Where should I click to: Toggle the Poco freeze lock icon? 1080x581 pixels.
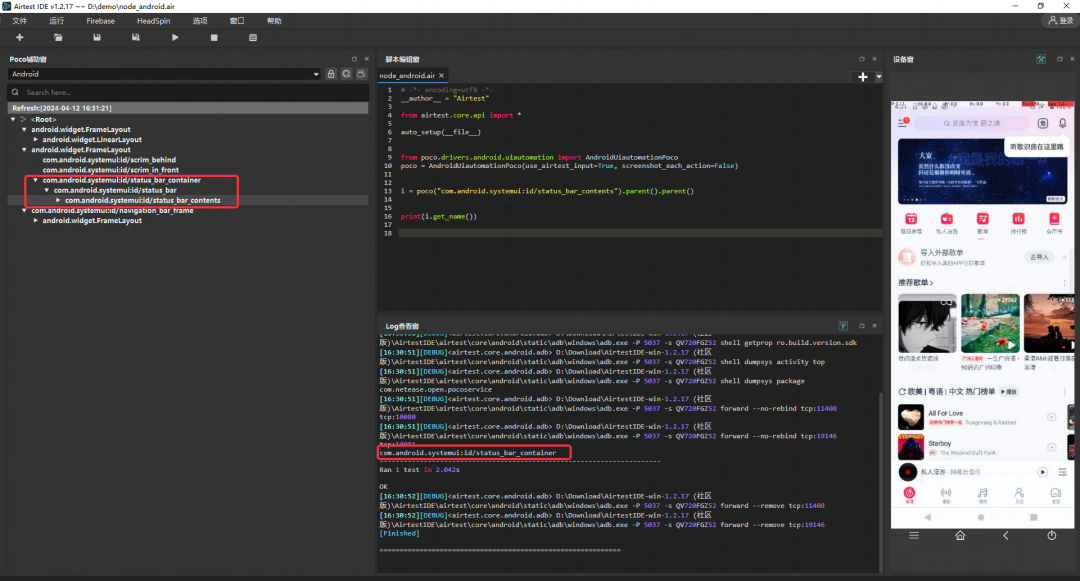pyautogui.click(x=332, y=74)
